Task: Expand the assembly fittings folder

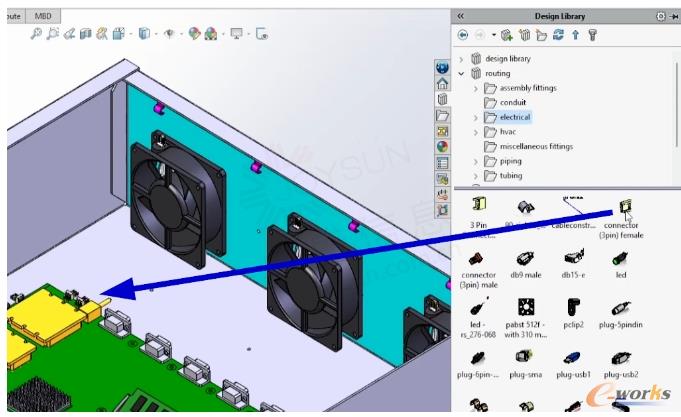Action: tap(476, 88)
